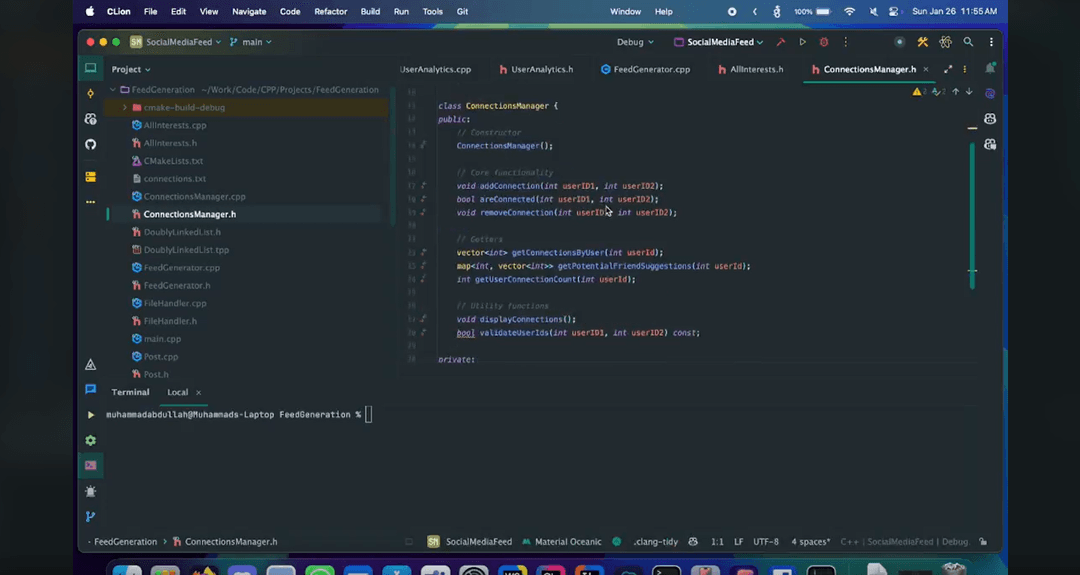Viewport: 1080px width, 575px height.
Task: Open the Refactor menu
Action: (331, 12)
